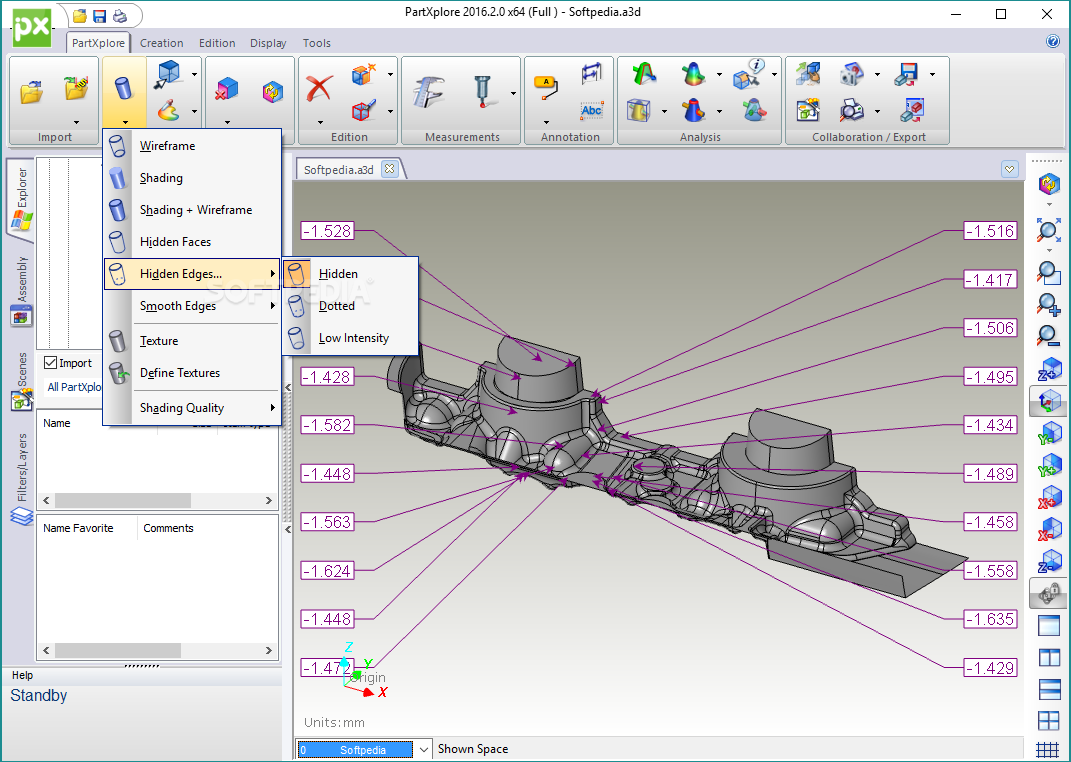Screen dimensions: 1071x762
Task: Open the viewport tab list dropdown
Action: (x=1010, y=169)
